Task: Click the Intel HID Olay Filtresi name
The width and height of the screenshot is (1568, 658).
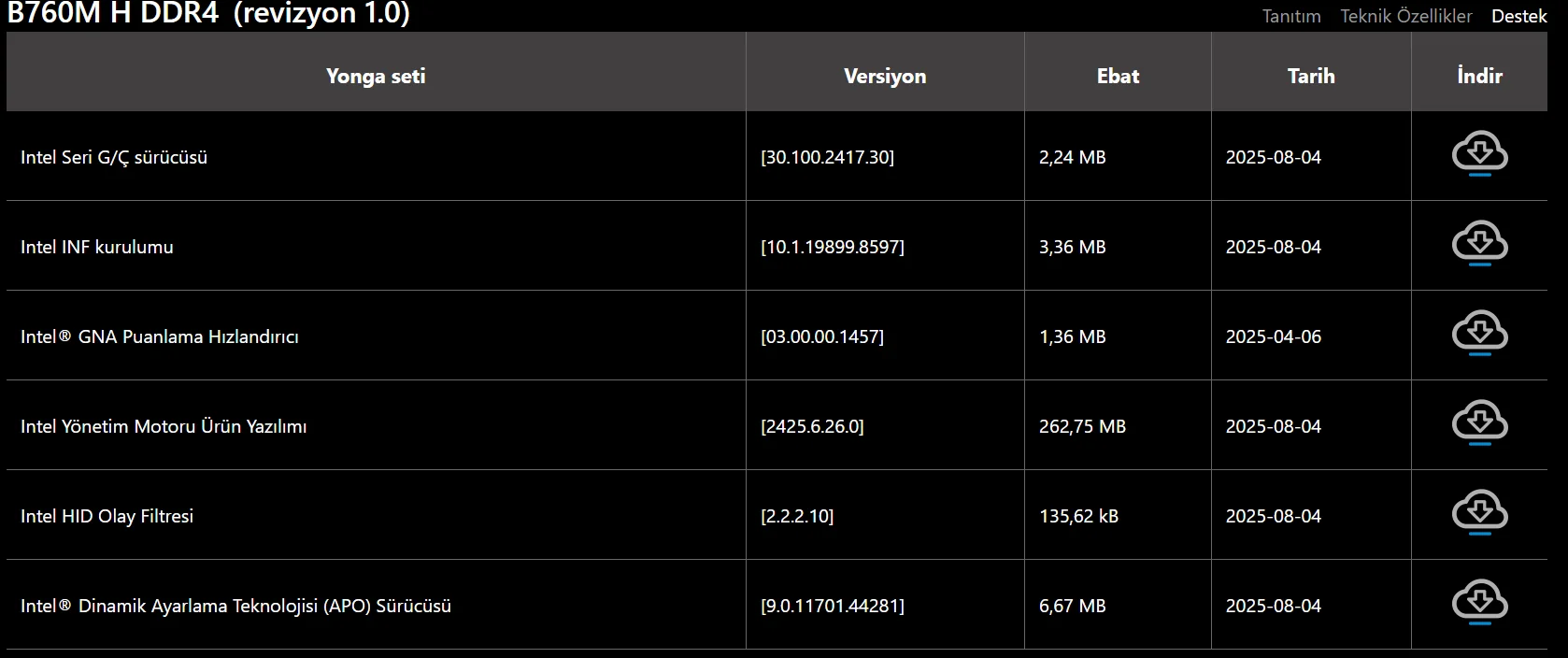Action: point(107,516)
